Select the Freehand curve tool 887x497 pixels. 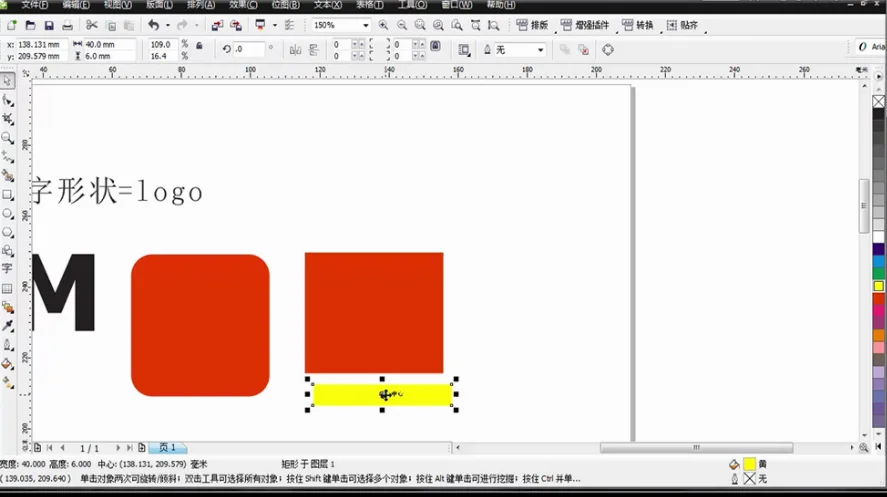pos(7,157)
